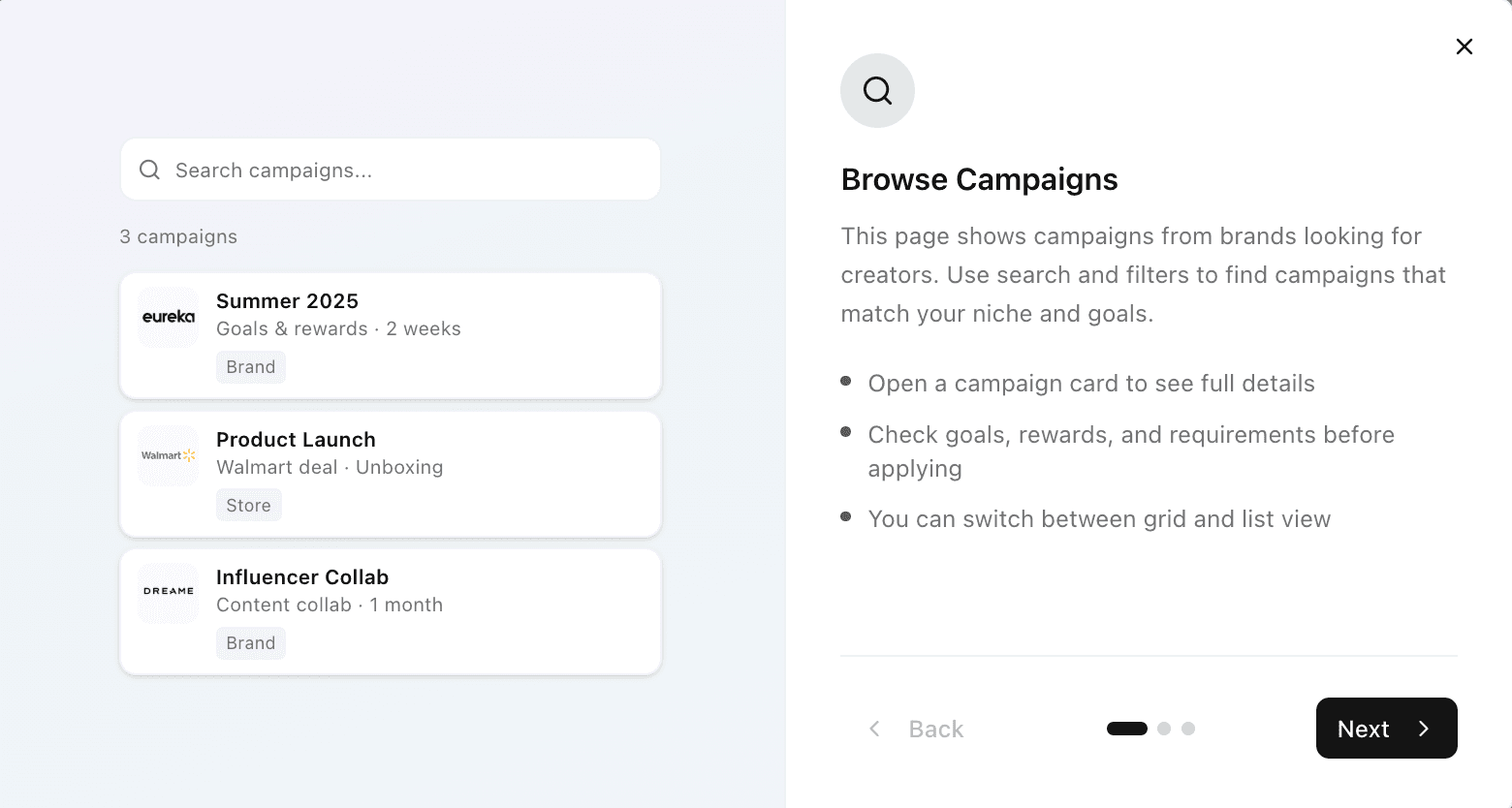This screenshot has width=1512, height=808.
Task: Click the Back link
Action: [935, 729]
